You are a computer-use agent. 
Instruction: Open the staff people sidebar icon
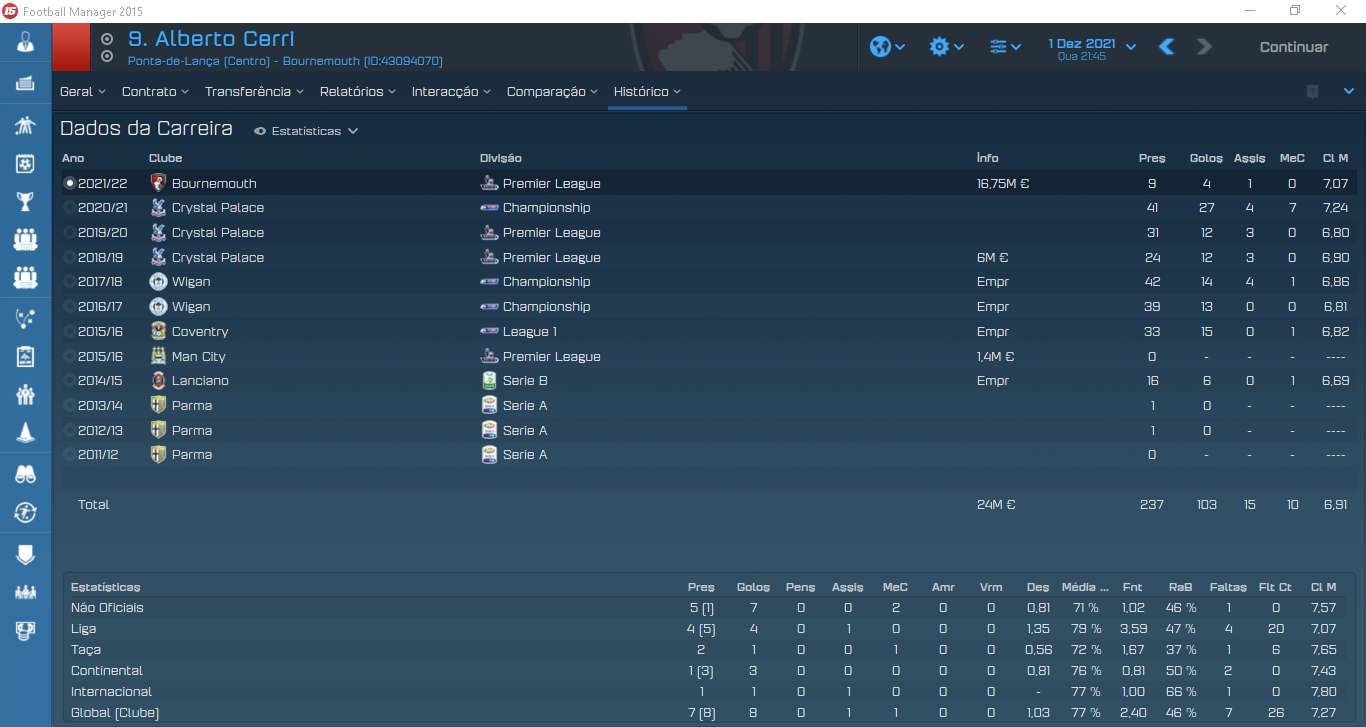click(26, 395)
